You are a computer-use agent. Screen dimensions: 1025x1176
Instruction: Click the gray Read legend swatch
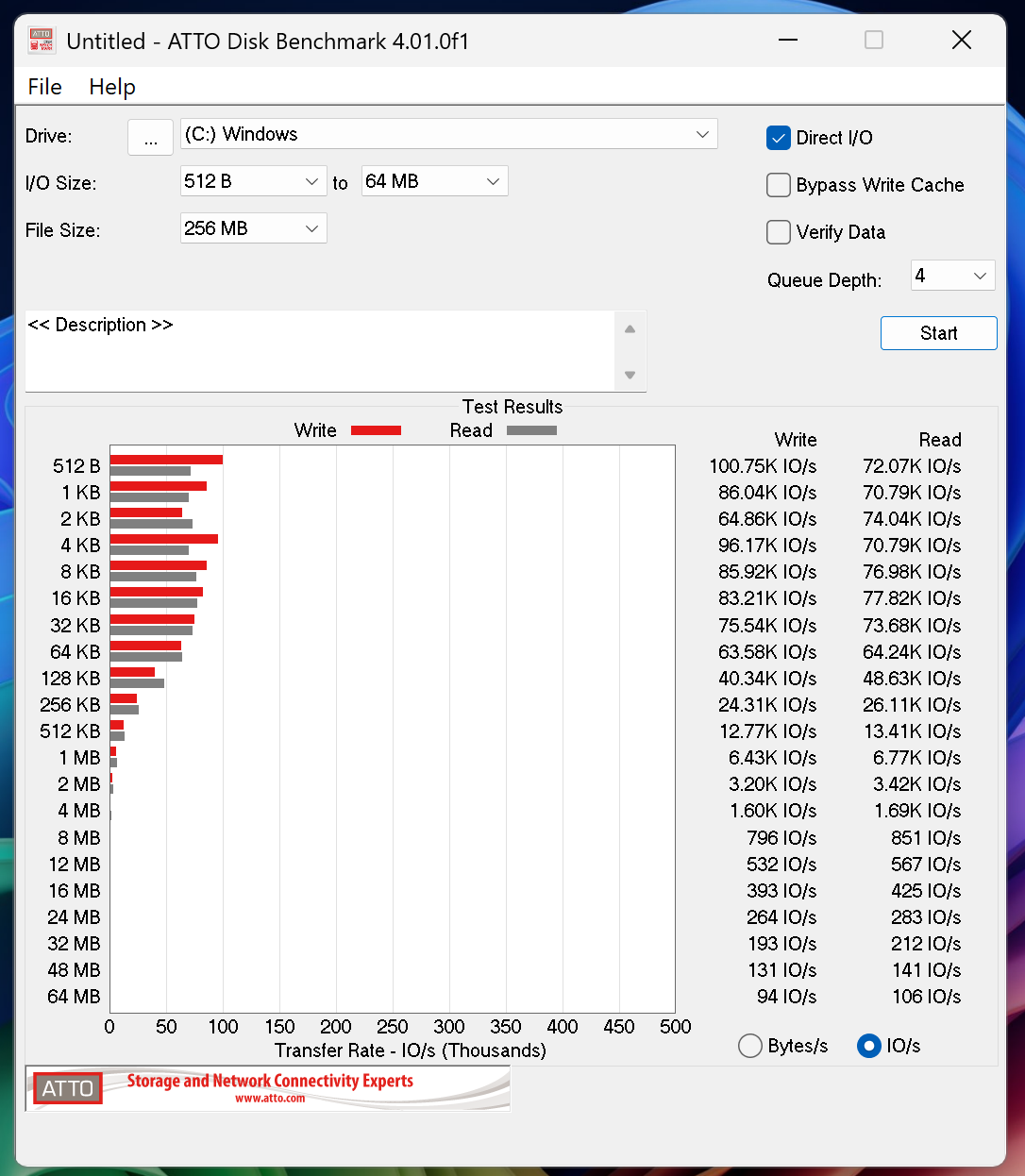(x=531, y=430)
